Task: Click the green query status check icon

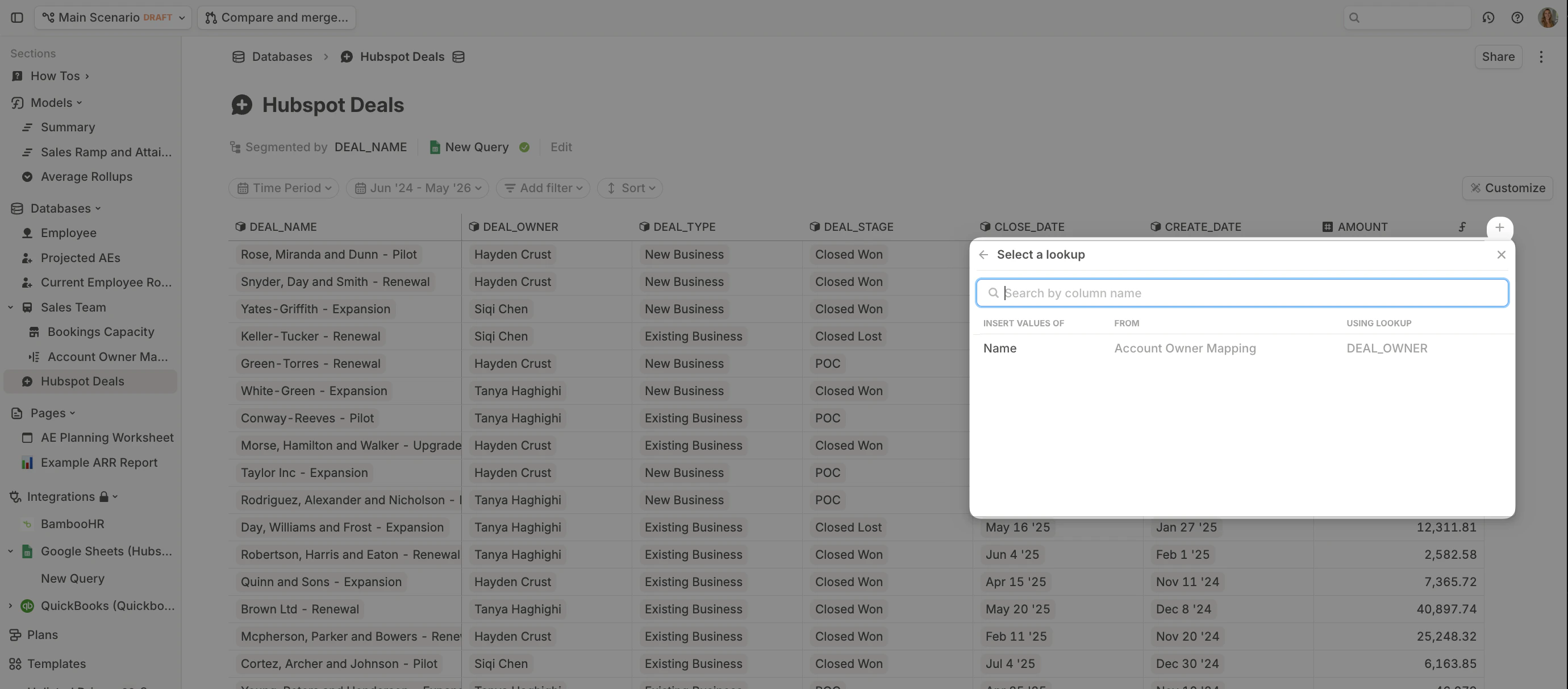Action: tap(525, 147)
